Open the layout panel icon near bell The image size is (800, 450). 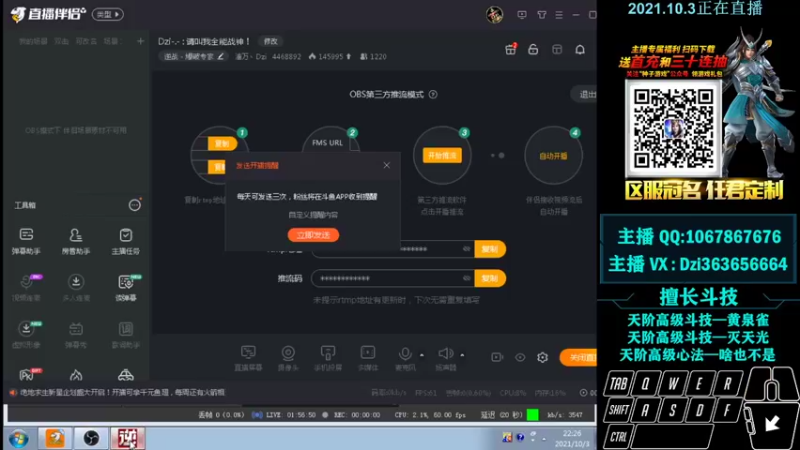[557, 49]
